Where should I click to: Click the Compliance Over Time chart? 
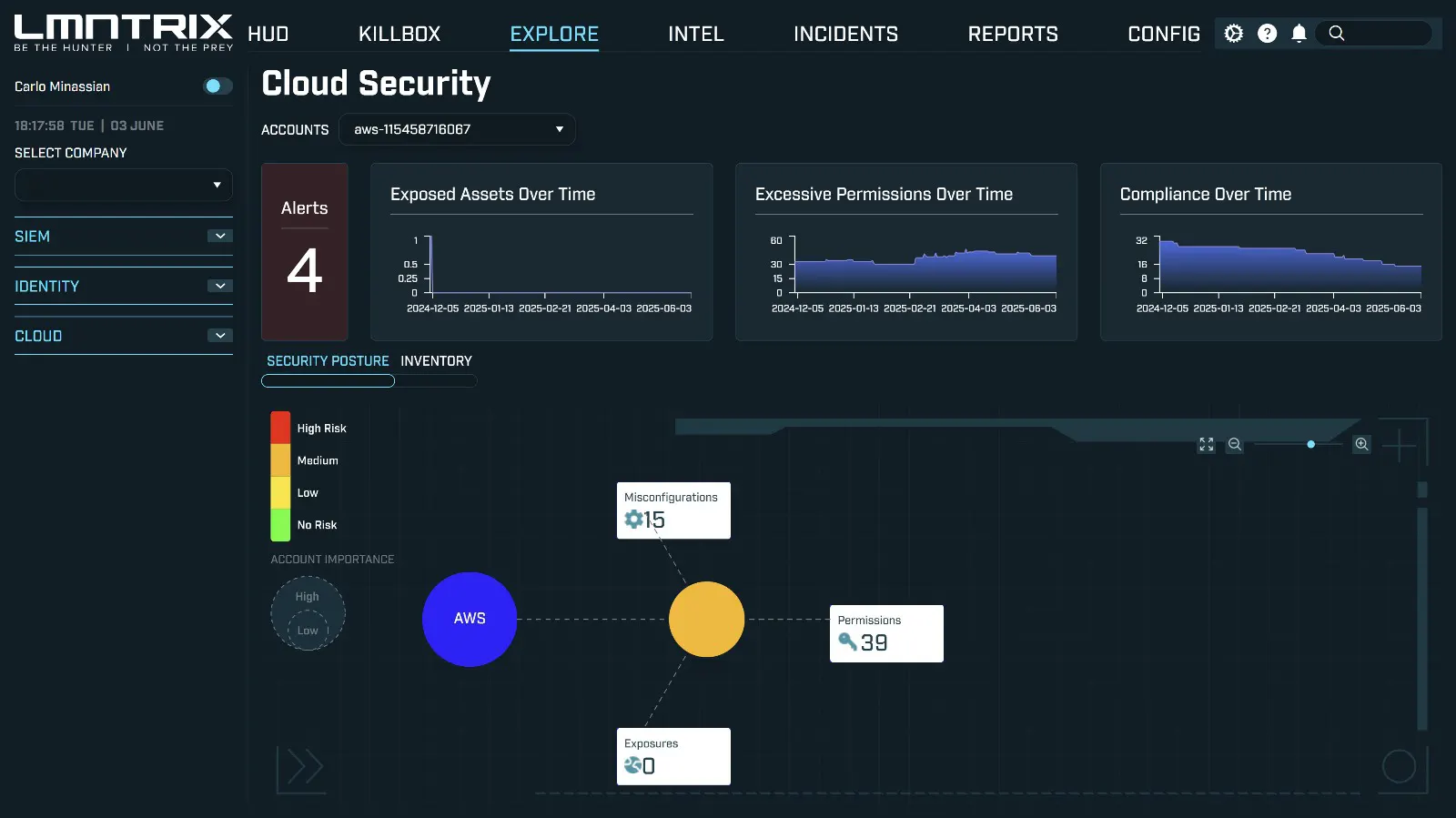[x=1271, y=252]
